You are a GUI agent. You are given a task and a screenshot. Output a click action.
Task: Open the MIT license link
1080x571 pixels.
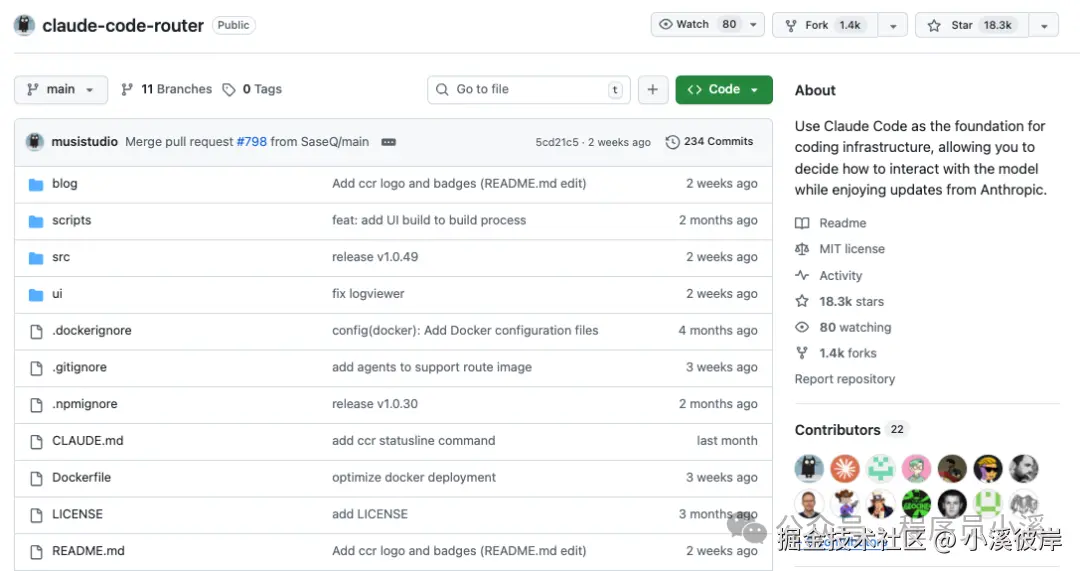tap(840, 249)
